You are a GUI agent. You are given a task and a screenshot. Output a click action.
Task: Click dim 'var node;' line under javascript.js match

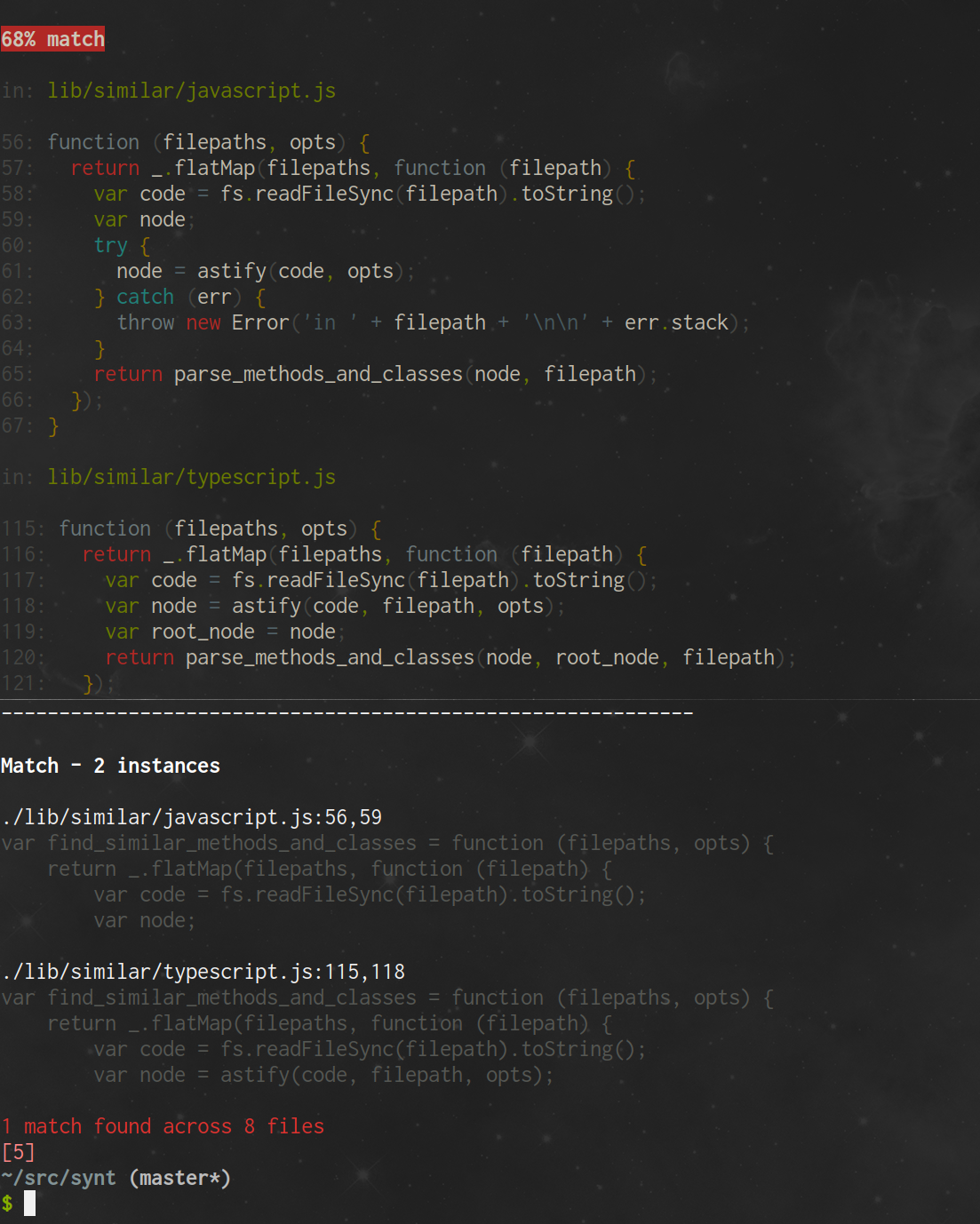(x=145, y=920)
